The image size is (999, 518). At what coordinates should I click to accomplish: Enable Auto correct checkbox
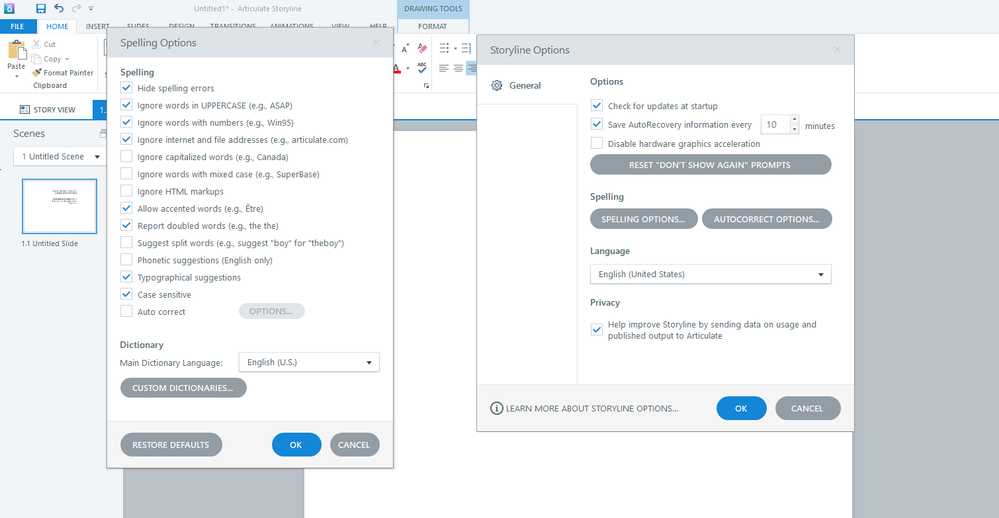click(x=126, y=312)
